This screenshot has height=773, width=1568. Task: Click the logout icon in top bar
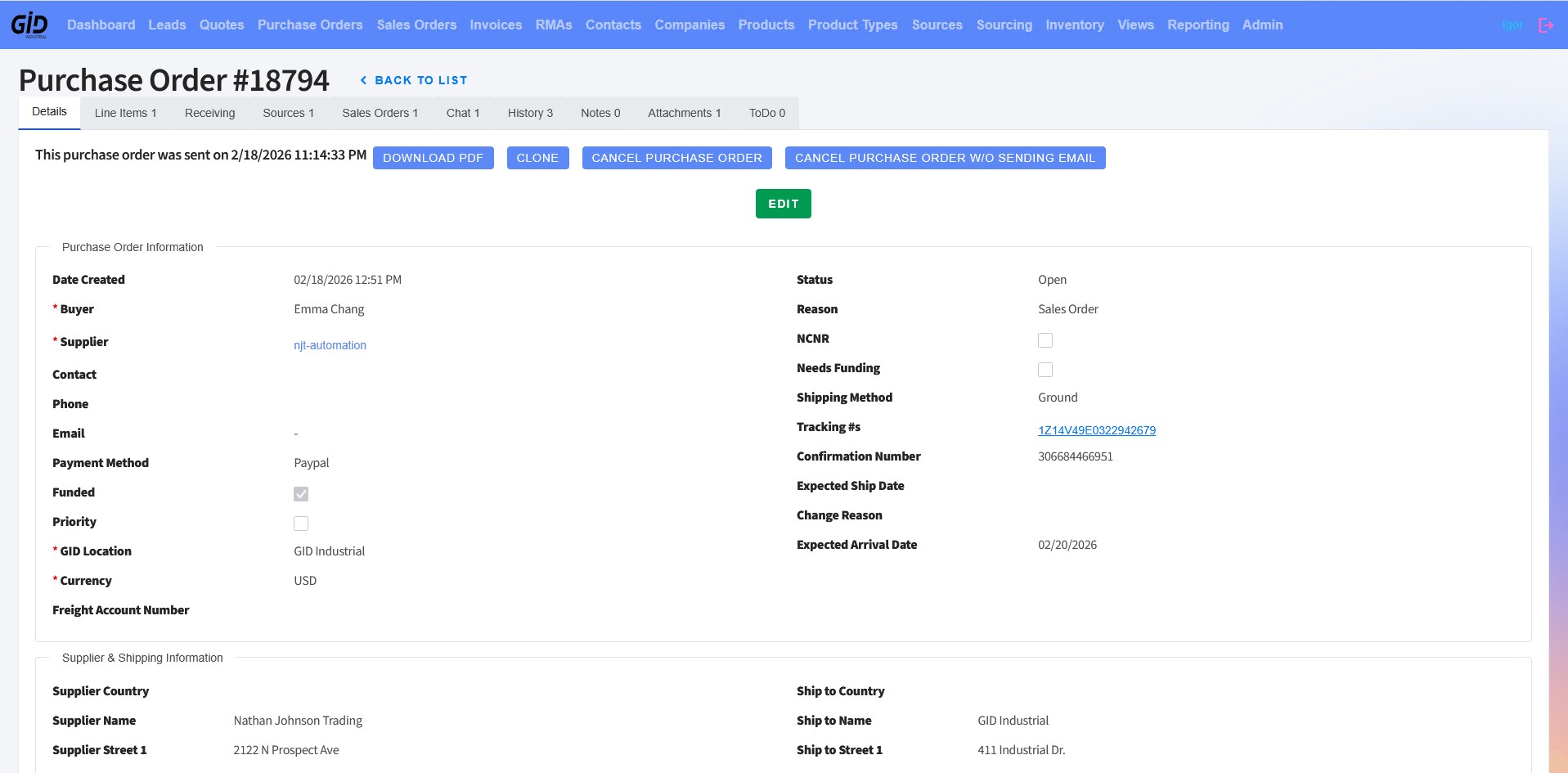[1545, 25]
